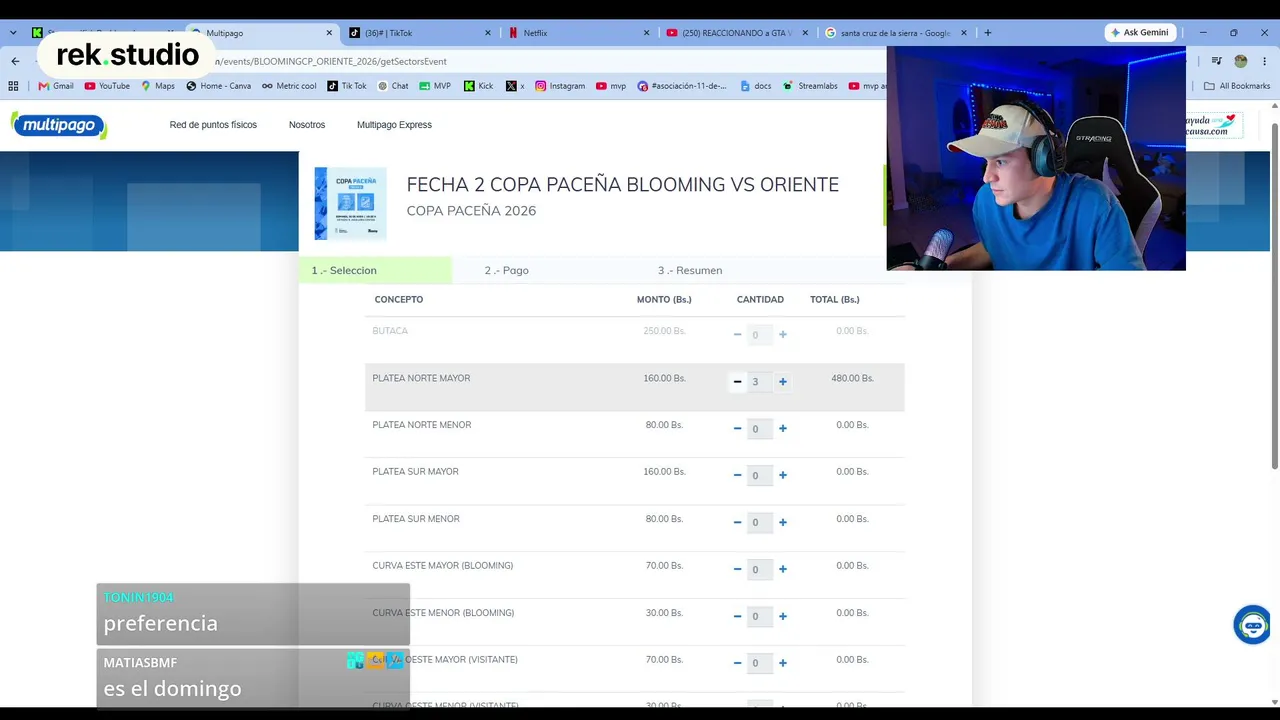Select the 1.- Seleccion step

[375, 270]
